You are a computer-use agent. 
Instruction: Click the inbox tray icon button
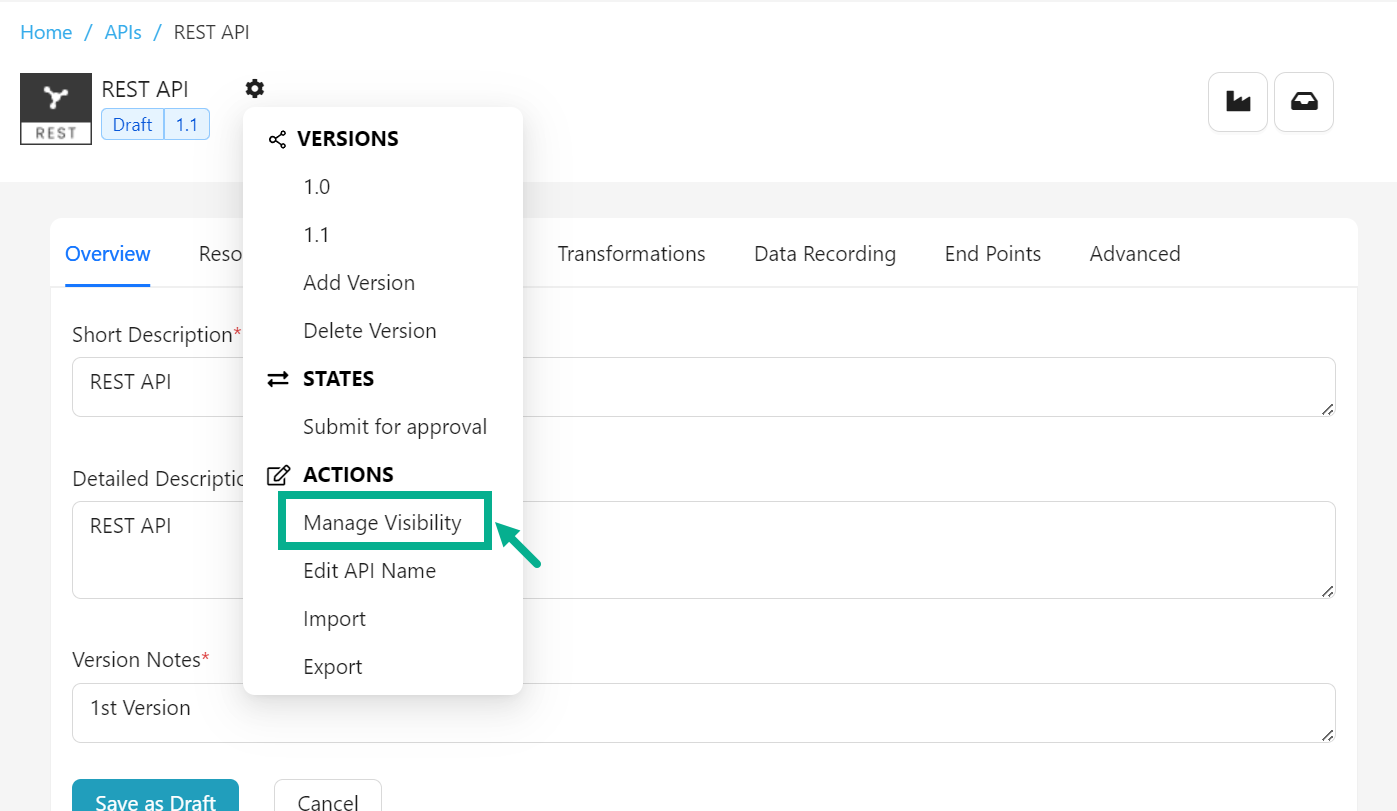click(1304, 102)
